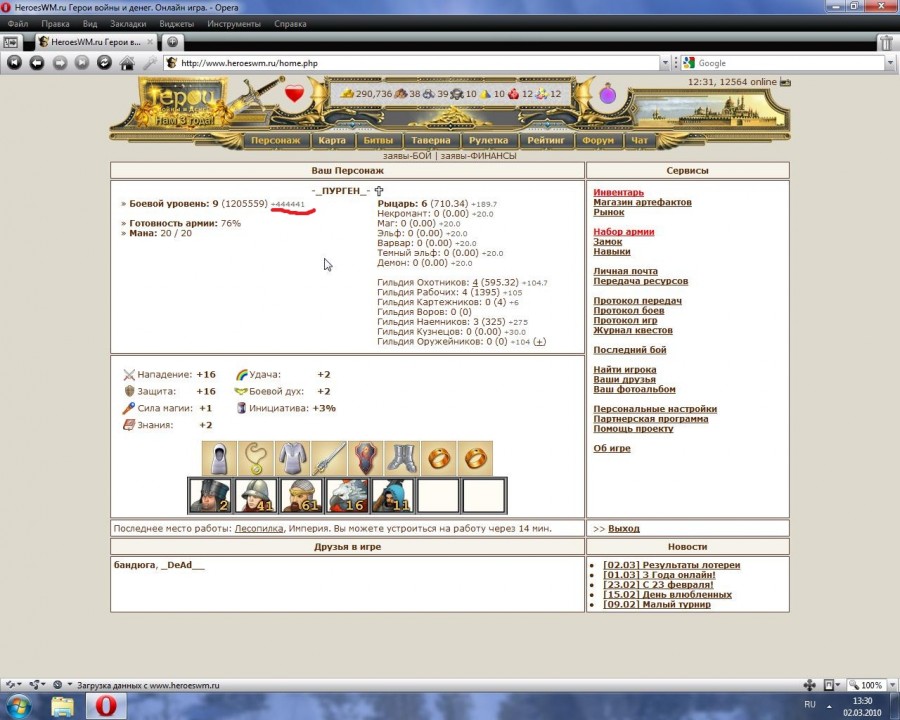
Task: Open a new tab with plus button
Action: (172, 41)
